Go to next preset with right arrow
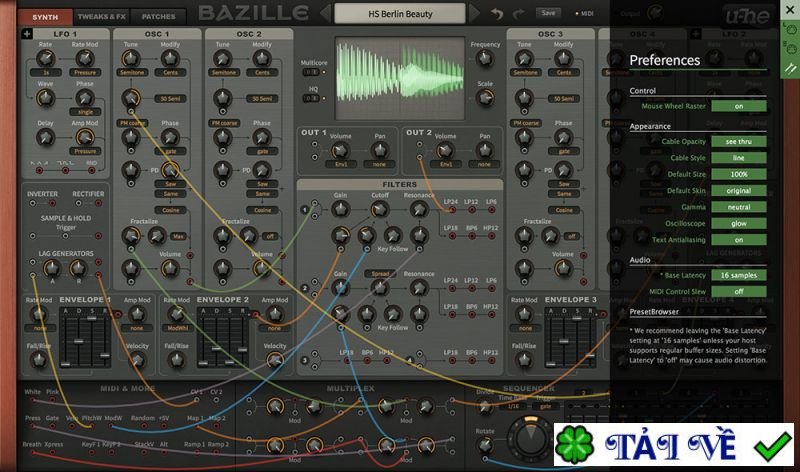800x472 pixels. 474,14
